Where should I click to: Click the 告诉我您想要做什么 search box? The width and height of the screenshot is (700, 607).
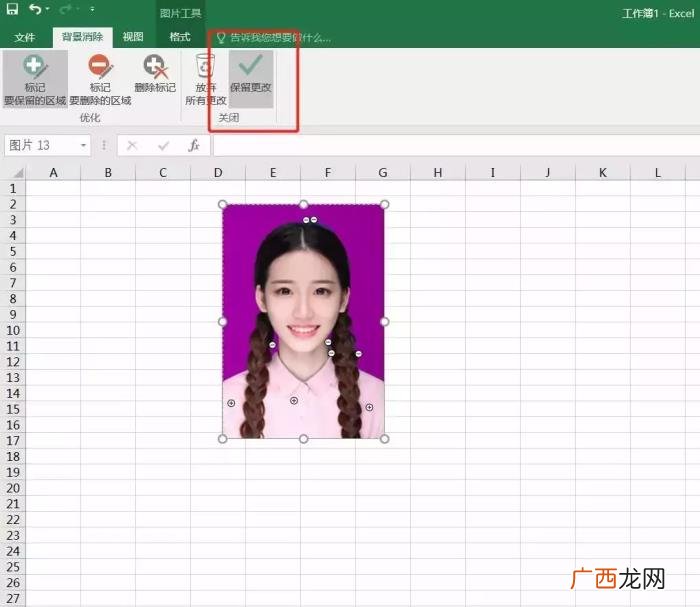273,38
